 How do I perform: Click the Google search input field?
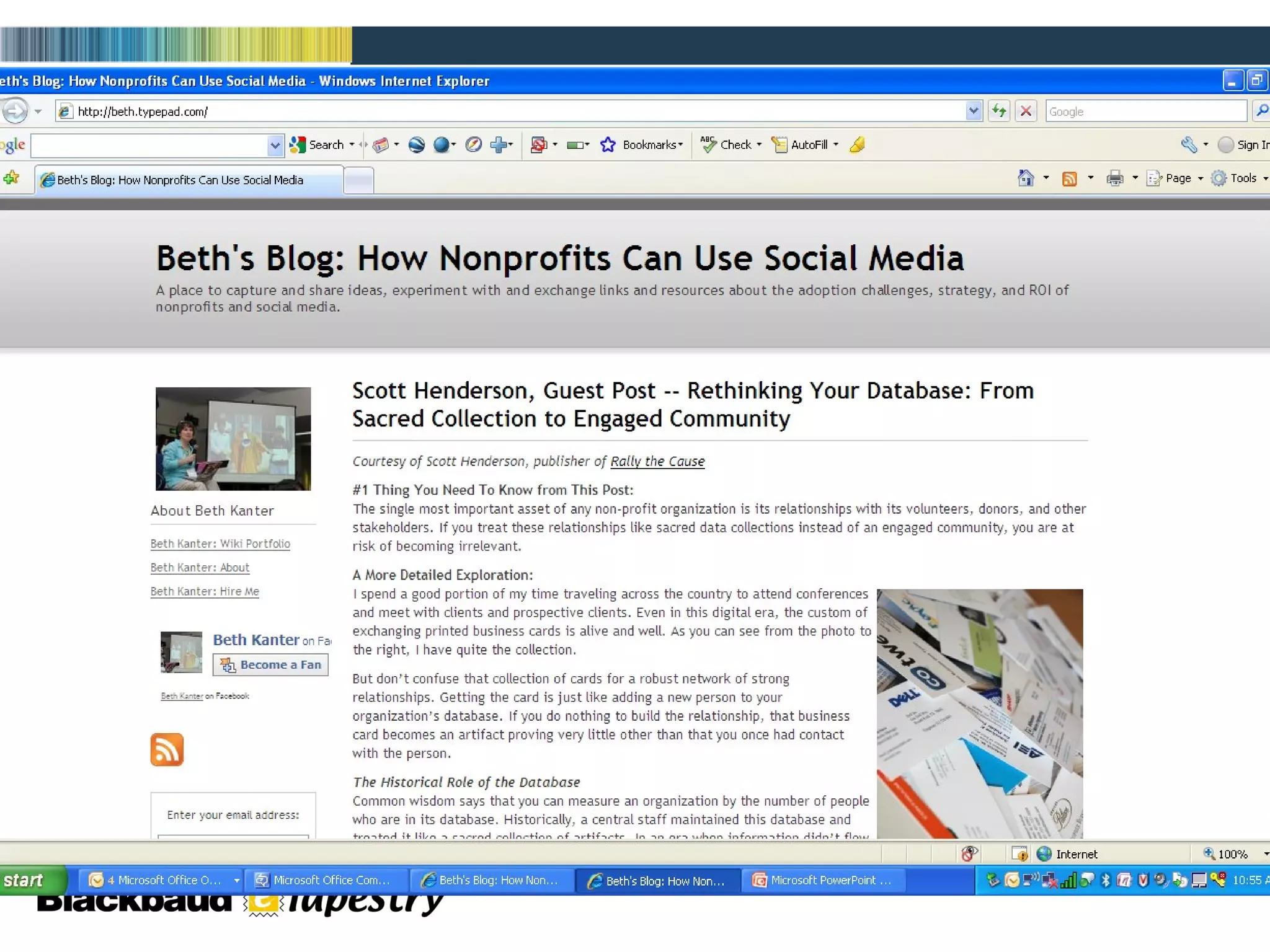point(1145,112)
